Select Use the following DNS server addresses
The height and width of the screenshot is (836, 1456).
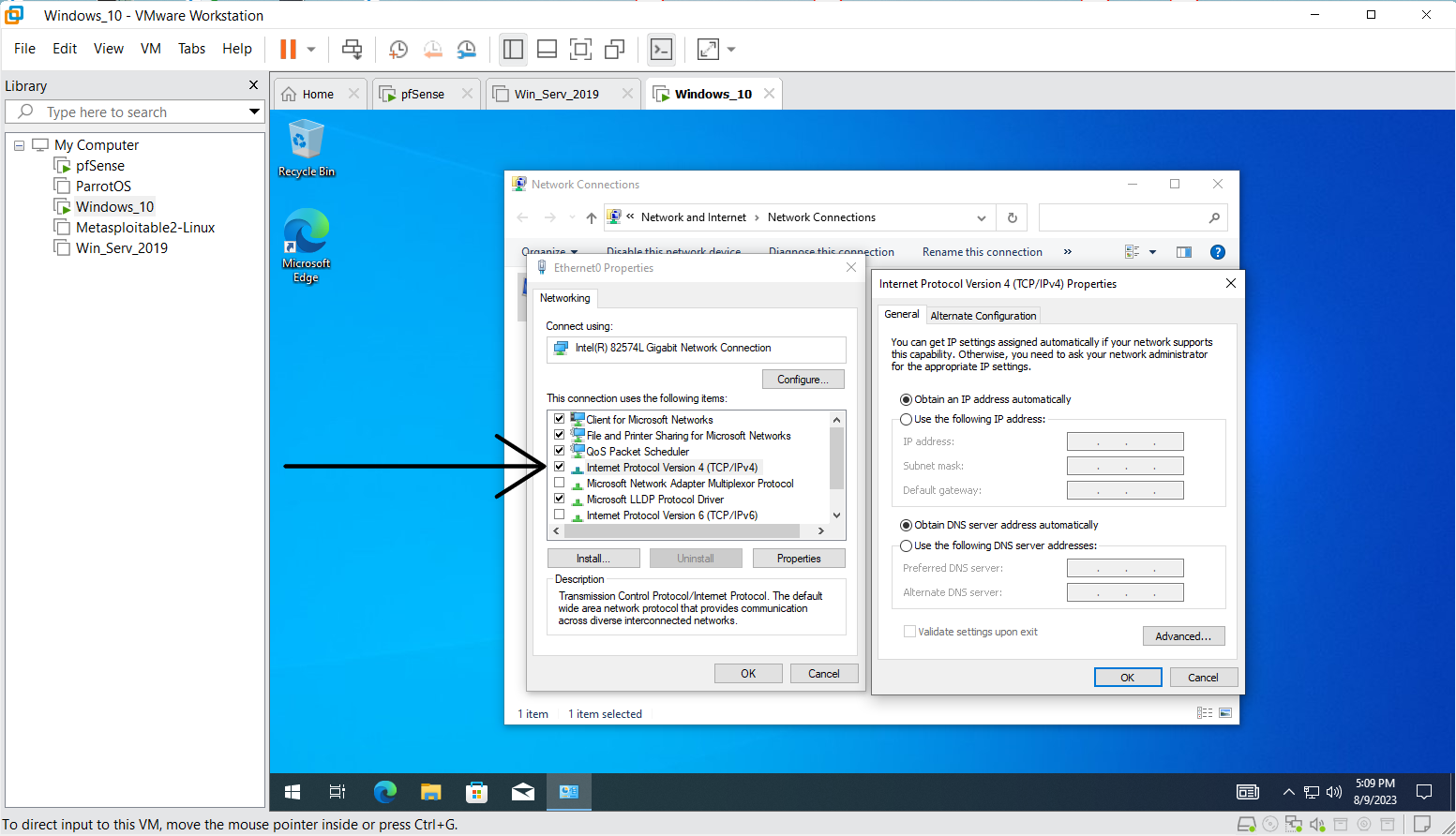(x=907, y=545)
